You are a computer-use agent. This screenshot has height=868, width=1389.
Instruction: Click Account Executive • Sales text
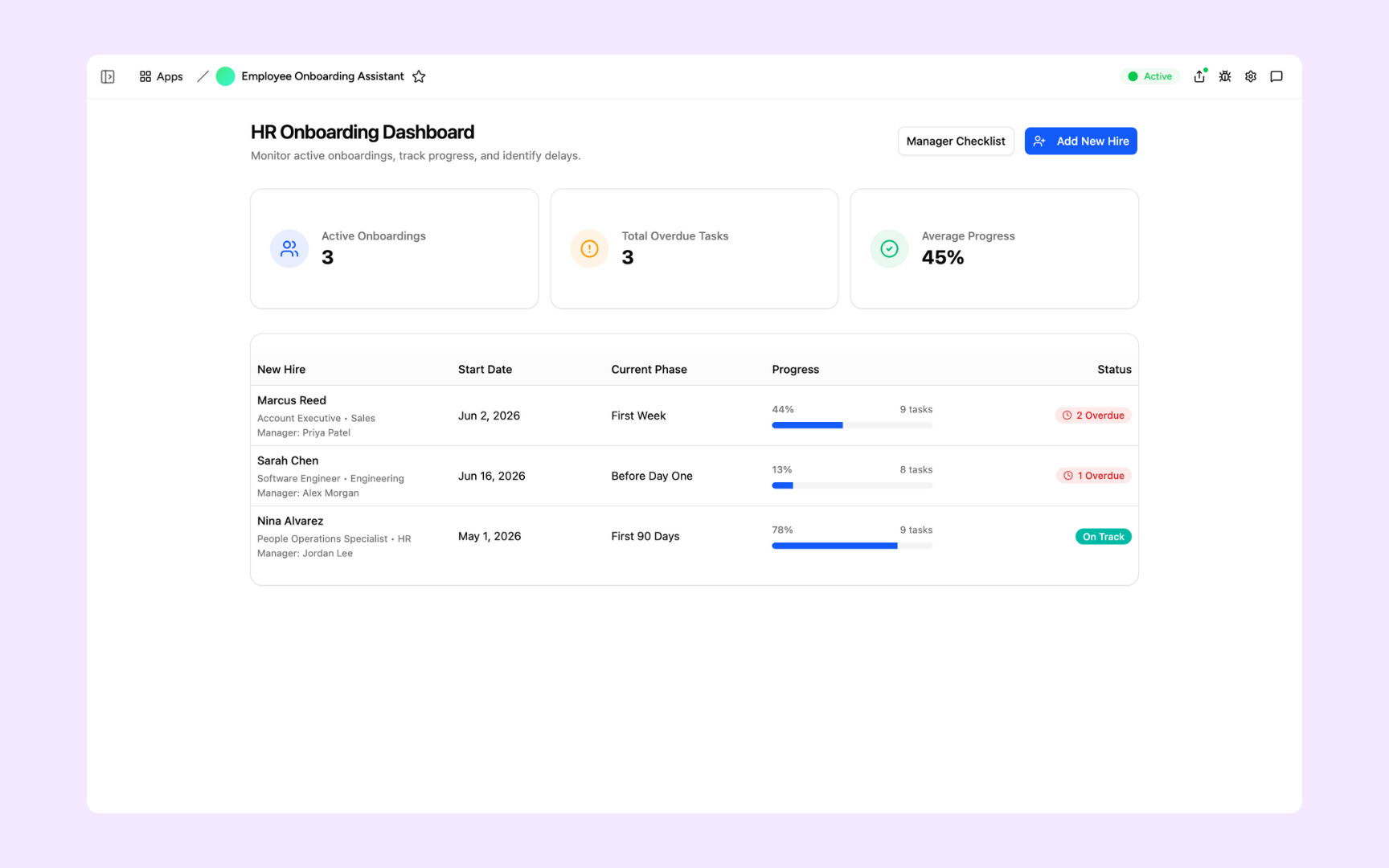pyautogui.click(x=316, y=418)
